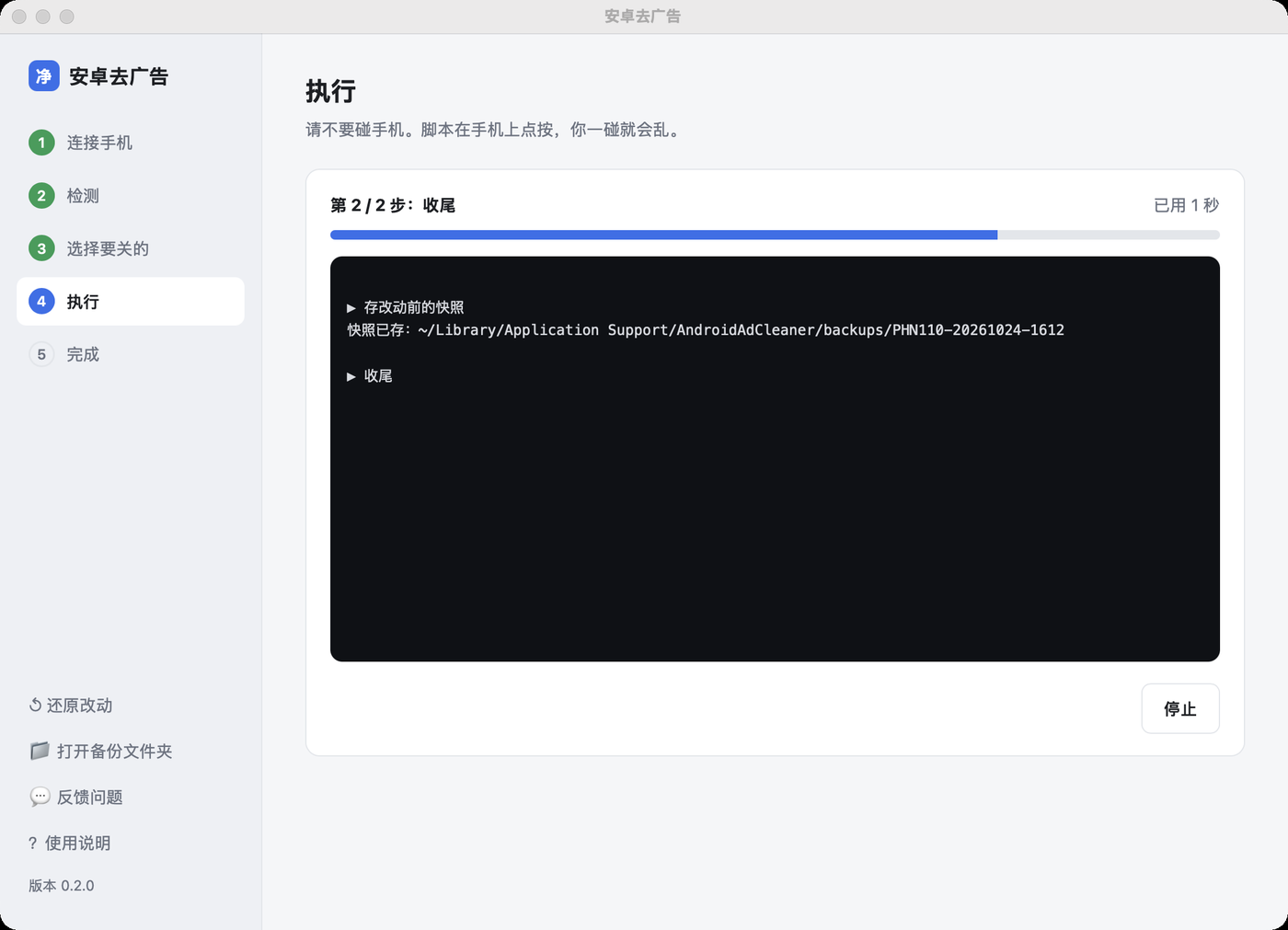Click the 版本 0.2.0 version label

coord(62,886)
